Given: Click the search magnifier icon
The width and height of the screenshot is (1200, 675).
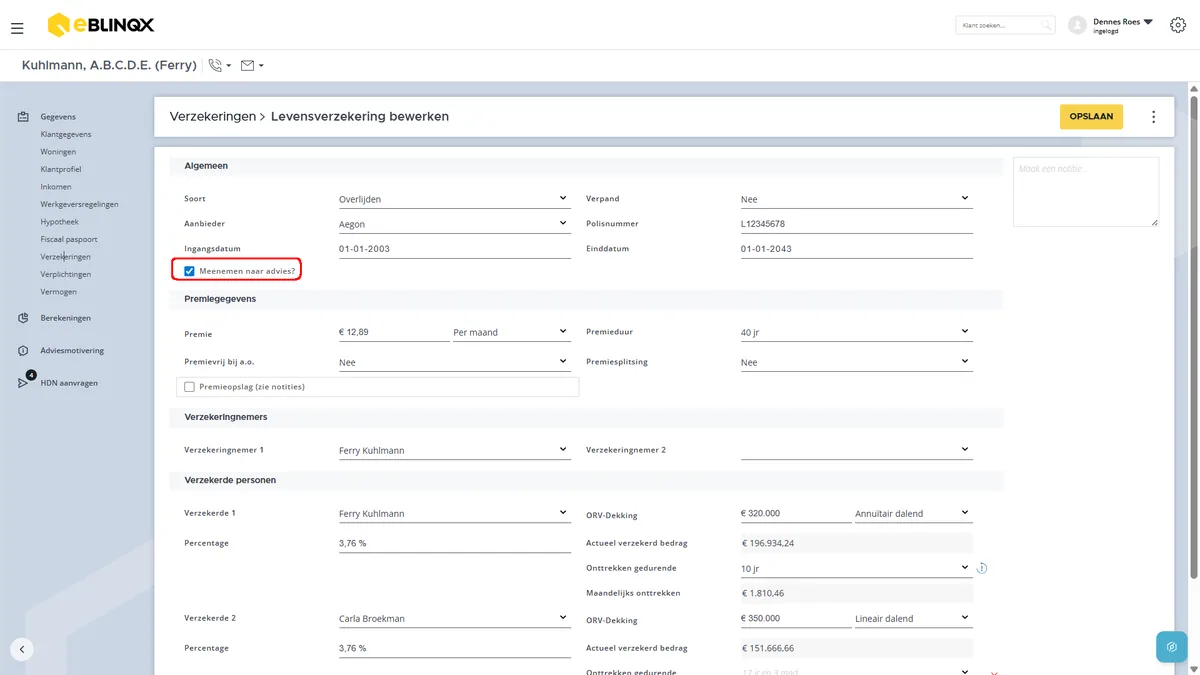Looking at the screenshot, I should pos(1046,25).
